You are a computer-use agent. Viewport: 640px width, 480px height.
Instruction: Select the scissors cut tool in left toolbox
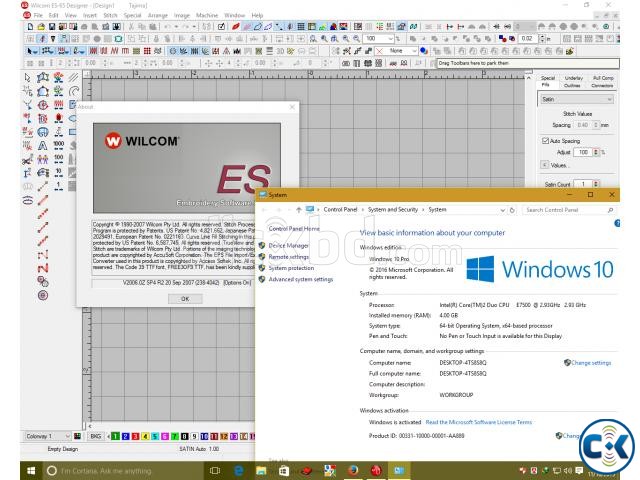click(x=27, y=160)
